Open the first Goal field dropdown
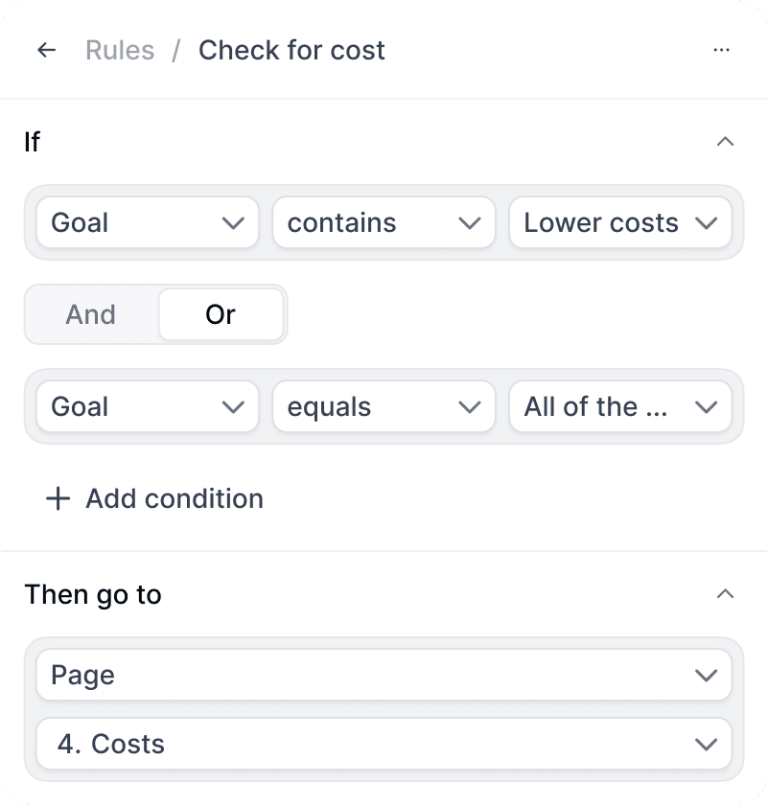This screenshot has height=805, width=768. point(147,222)
